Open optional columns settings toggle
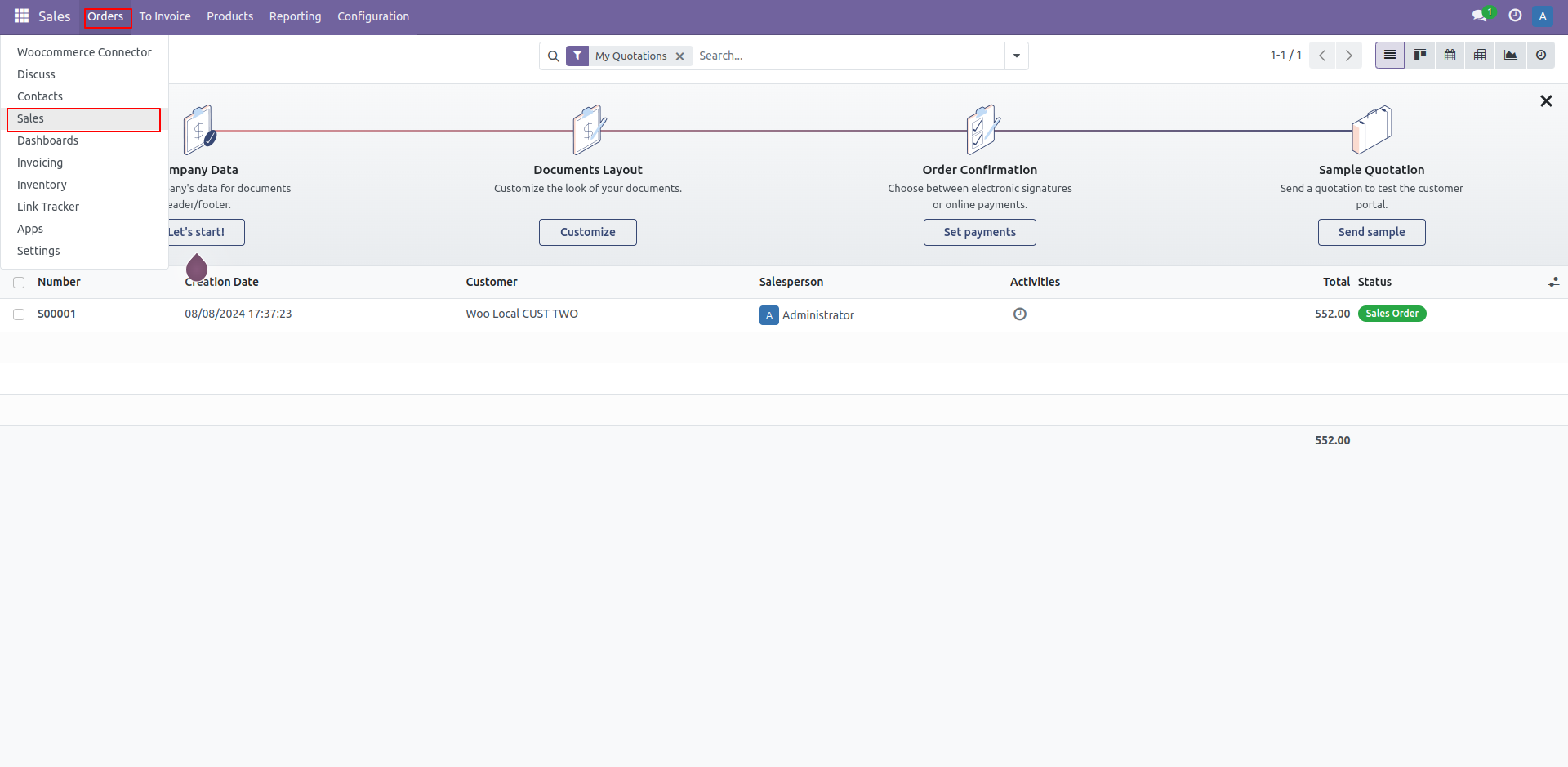Screen dimensions: 1568x767 point(1552,282)
